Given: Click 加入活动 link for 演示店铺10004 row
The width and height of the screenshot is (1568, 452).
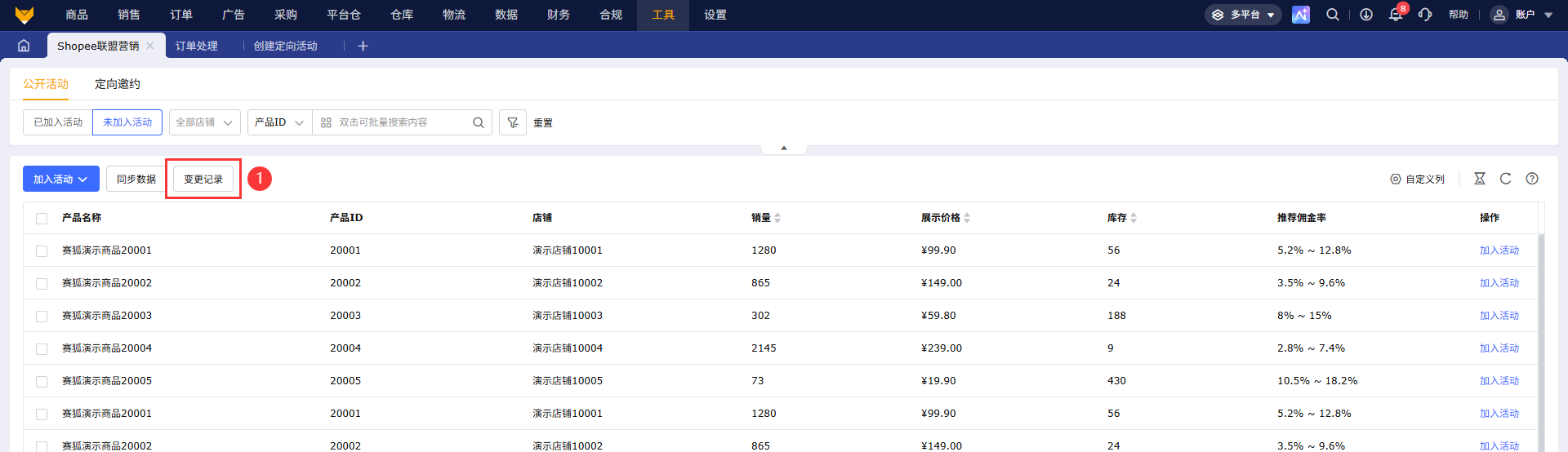Looking at the screenshot, I should (x=1499, y=348).
